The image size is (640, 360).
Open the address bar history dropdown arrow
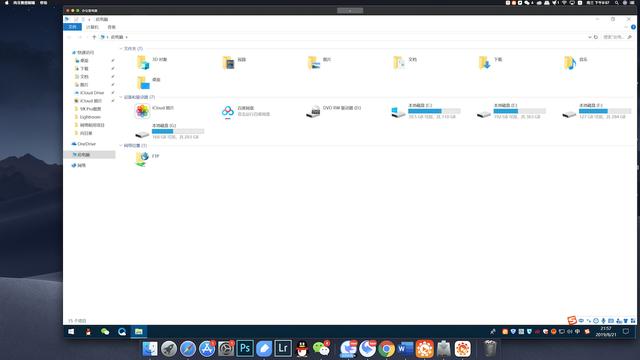(x=589, y=37)
